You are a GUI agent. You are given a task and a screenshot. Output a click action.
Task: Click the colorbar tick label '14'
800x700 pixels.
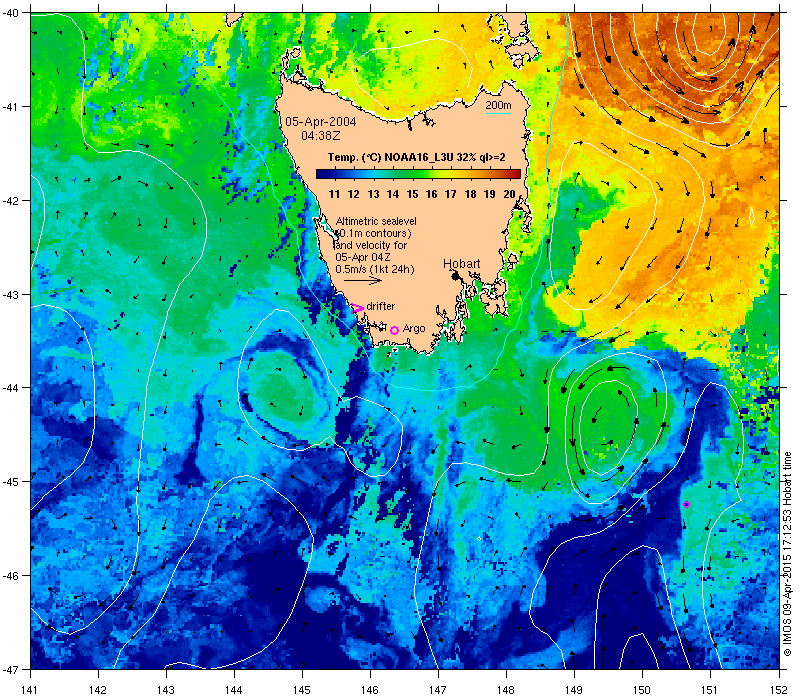pos(393,194)
